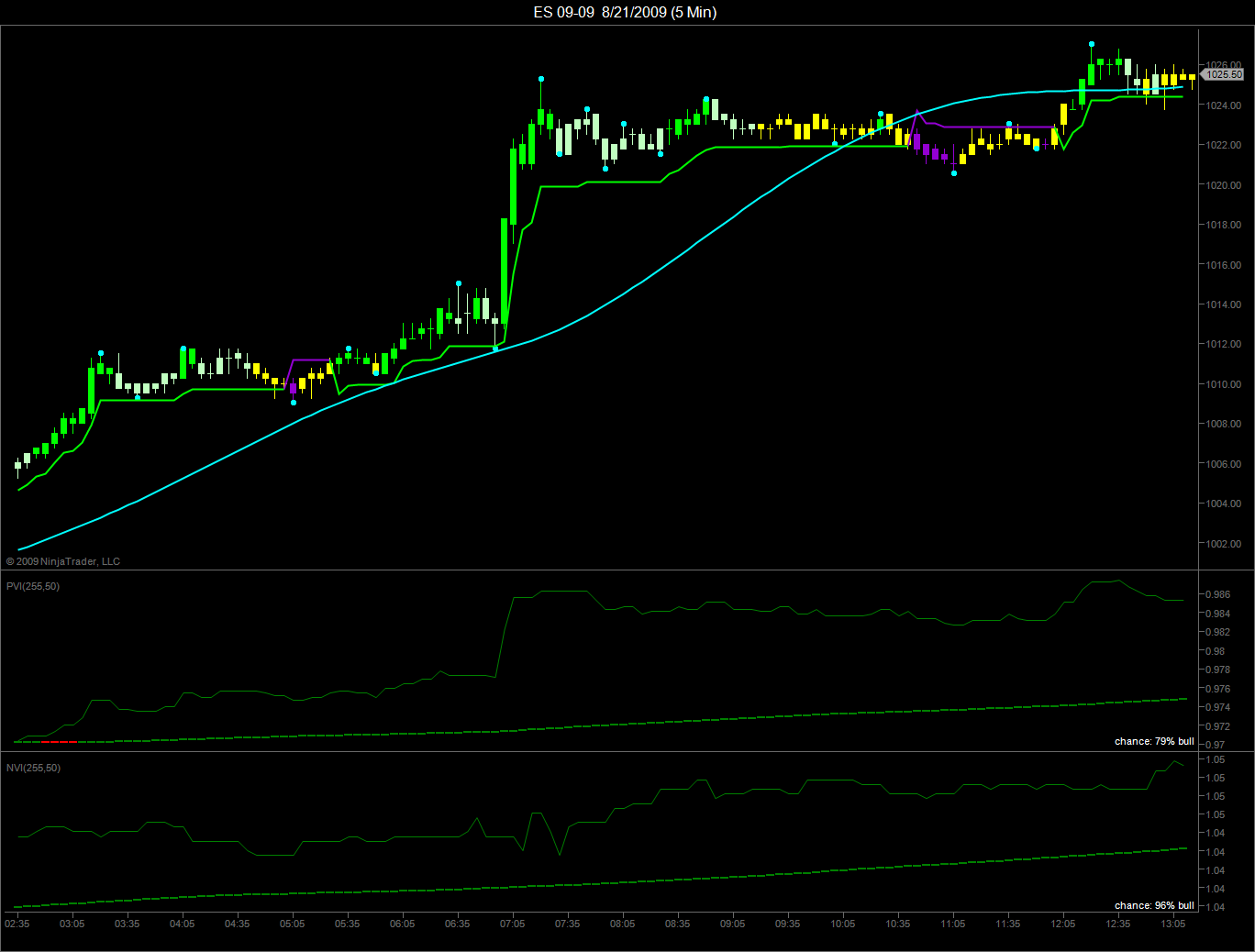Click the 1010.00 price axis label
The height and width of the screenshot is (952, 1255).
click(x=1224, y=384)
